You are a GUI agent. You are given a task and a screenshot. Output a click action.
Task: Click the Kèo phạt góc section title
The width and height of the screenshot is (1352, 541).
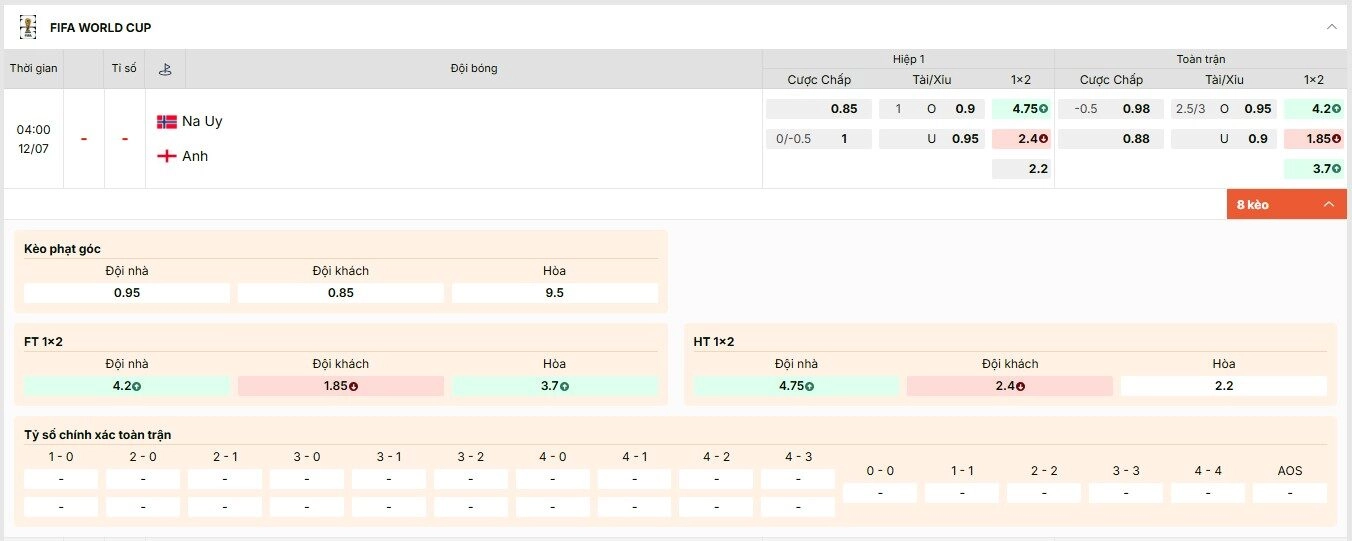pos(62,248)
